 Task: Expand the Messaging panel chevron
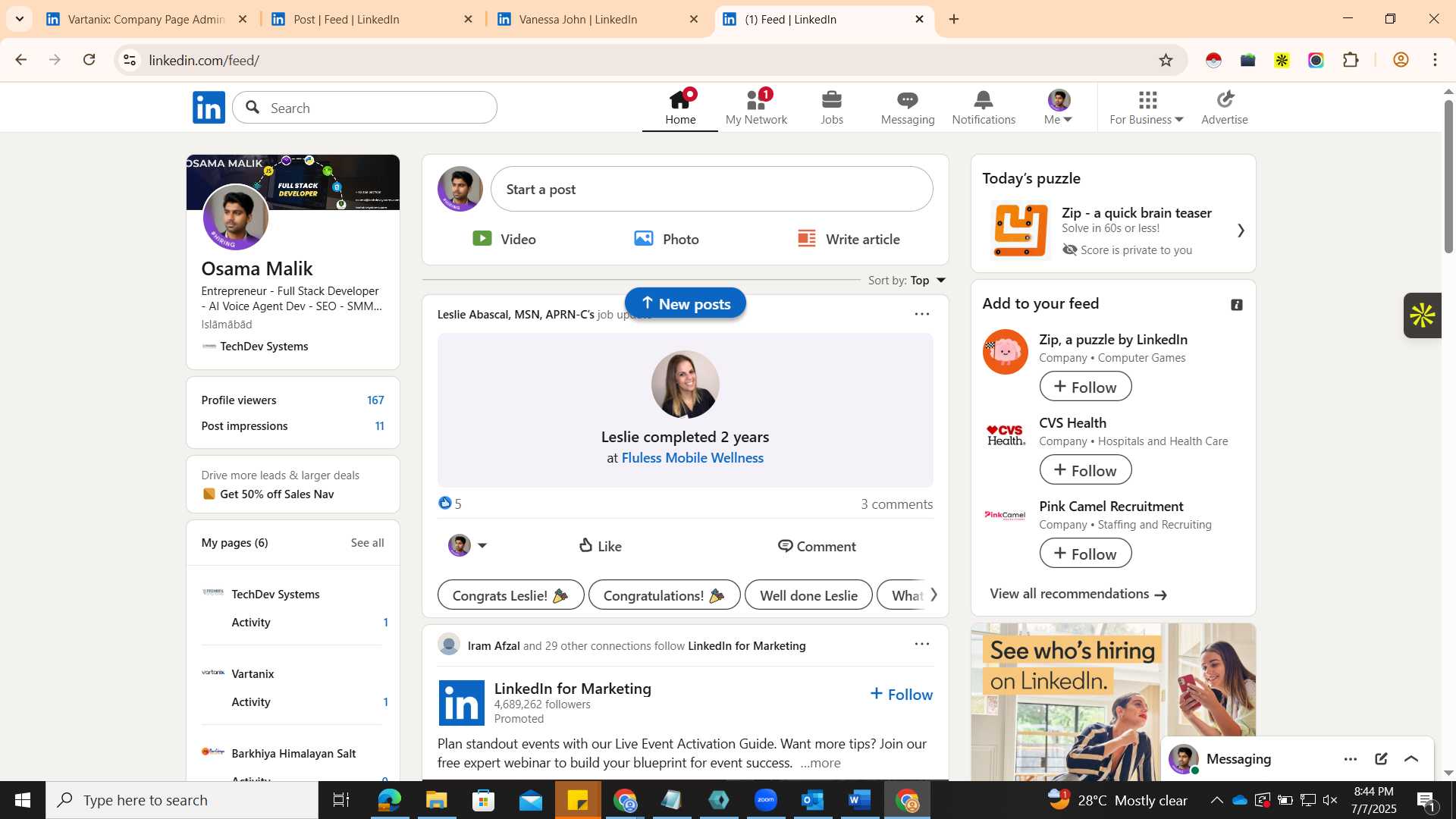[1411, 759]
